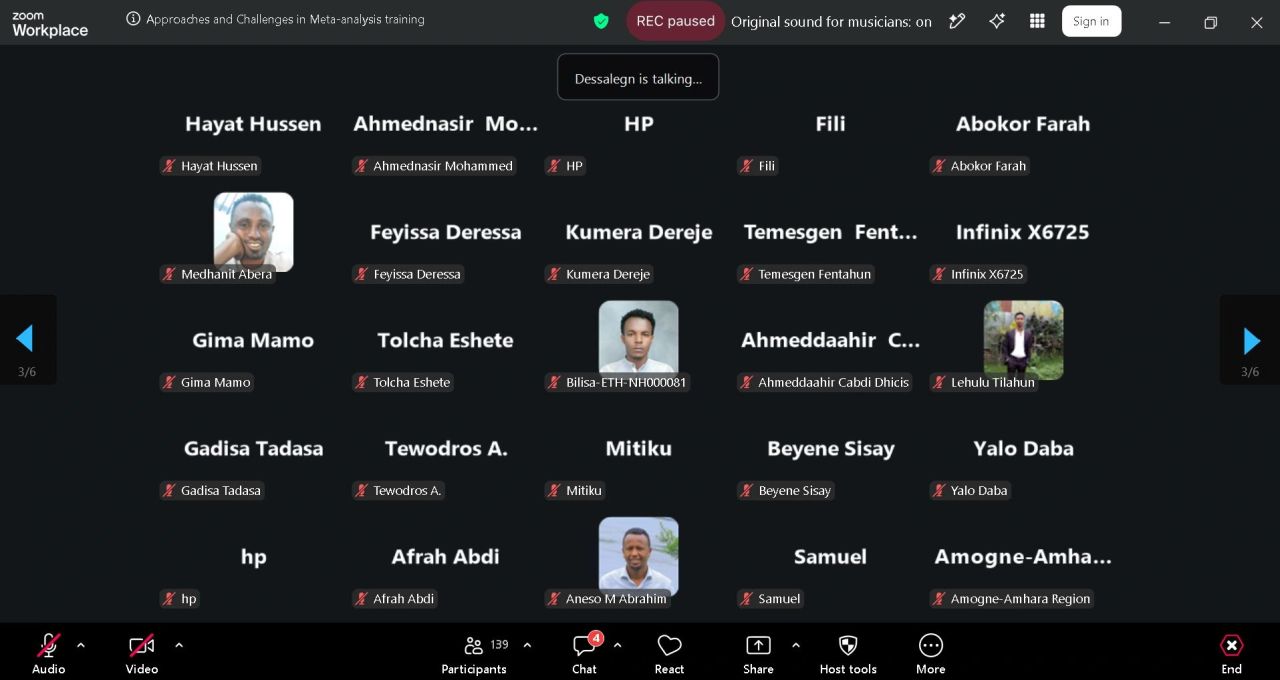This screenshot has width=1280, height=680.
Task: Open Host tools
Action: (x=848, y=654)
